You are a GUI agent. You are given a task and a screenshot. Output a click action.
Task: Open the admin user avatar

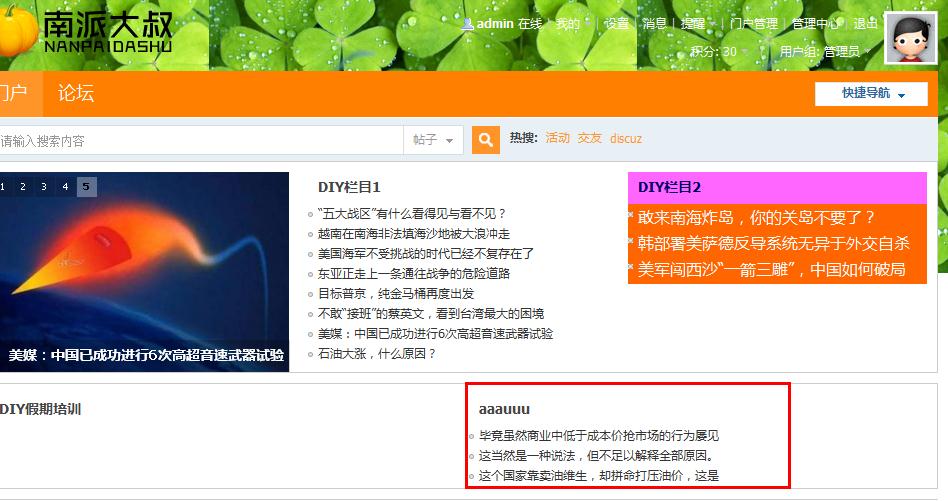pos(911,37)
